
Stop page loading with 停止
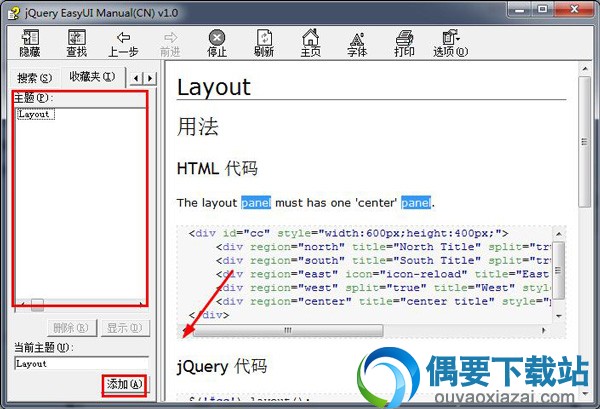(217, 43)
